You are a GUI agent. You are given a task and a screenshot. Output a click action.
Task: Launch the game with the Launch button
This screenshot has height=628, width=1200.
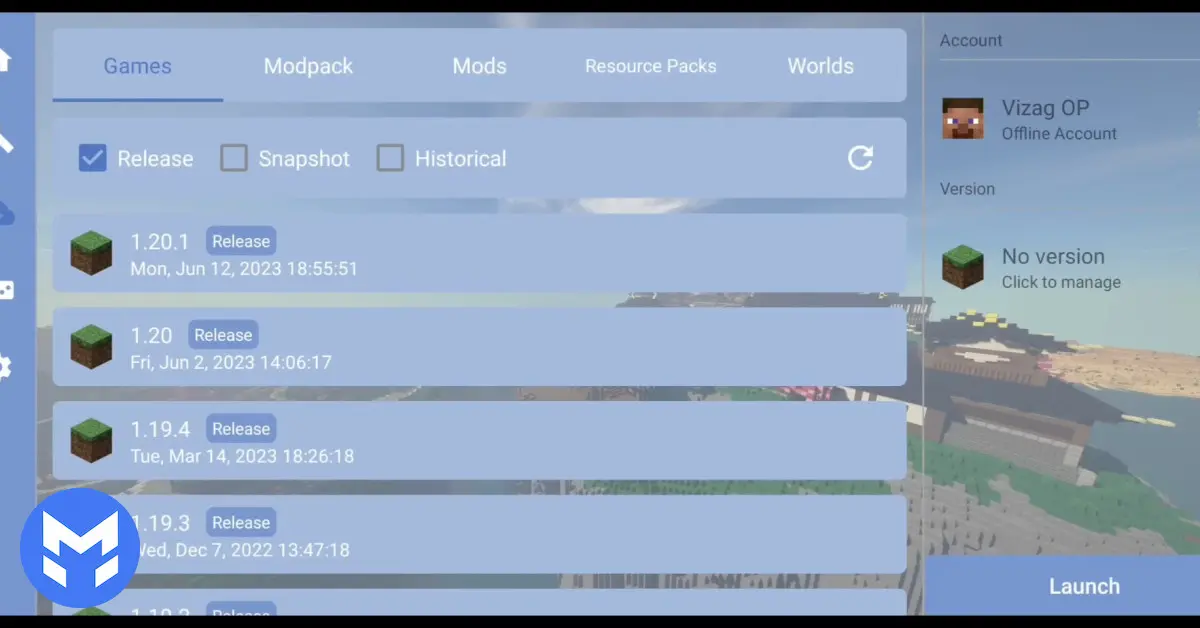[1062, 586]
